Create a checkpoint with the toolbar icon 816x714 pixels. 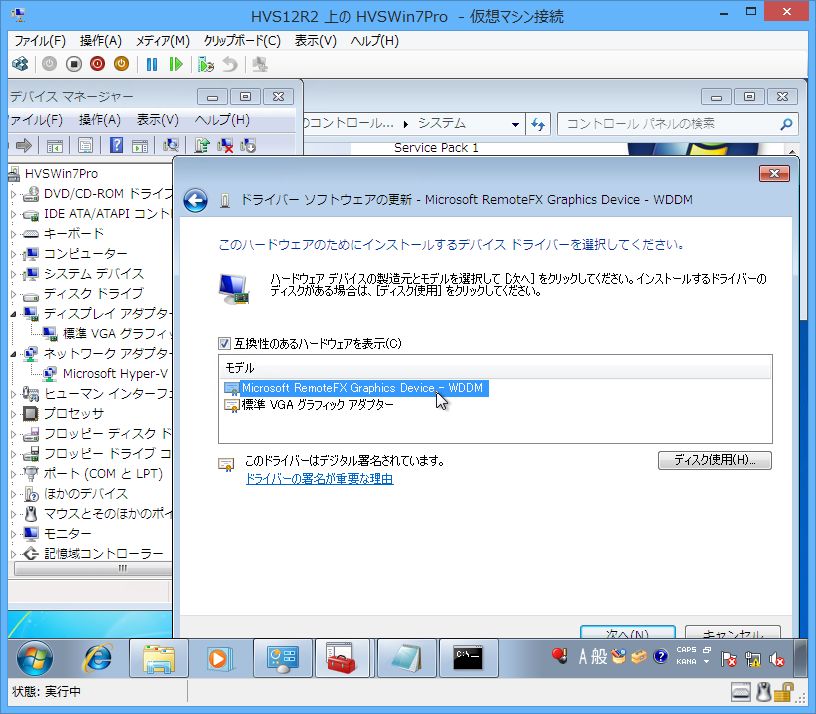(206, 65)
